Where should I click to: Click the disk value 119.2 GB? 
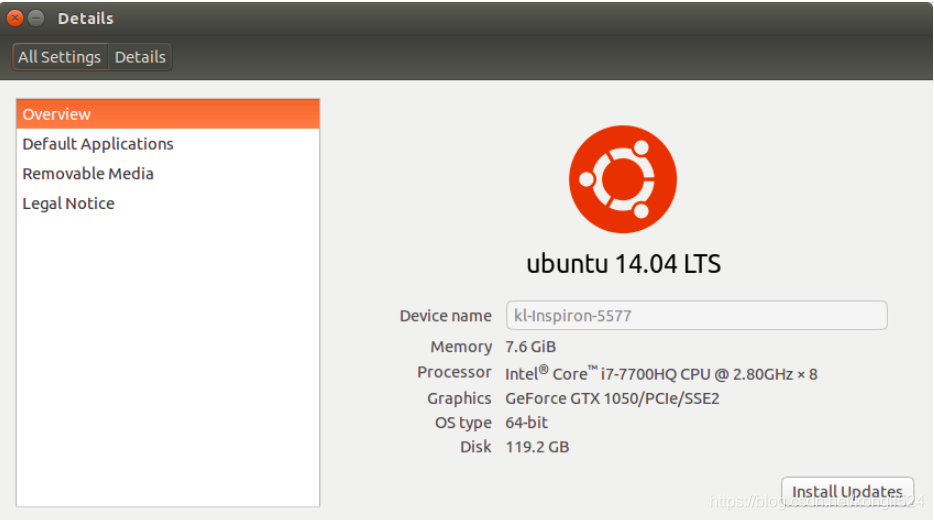tap(537, 447)
